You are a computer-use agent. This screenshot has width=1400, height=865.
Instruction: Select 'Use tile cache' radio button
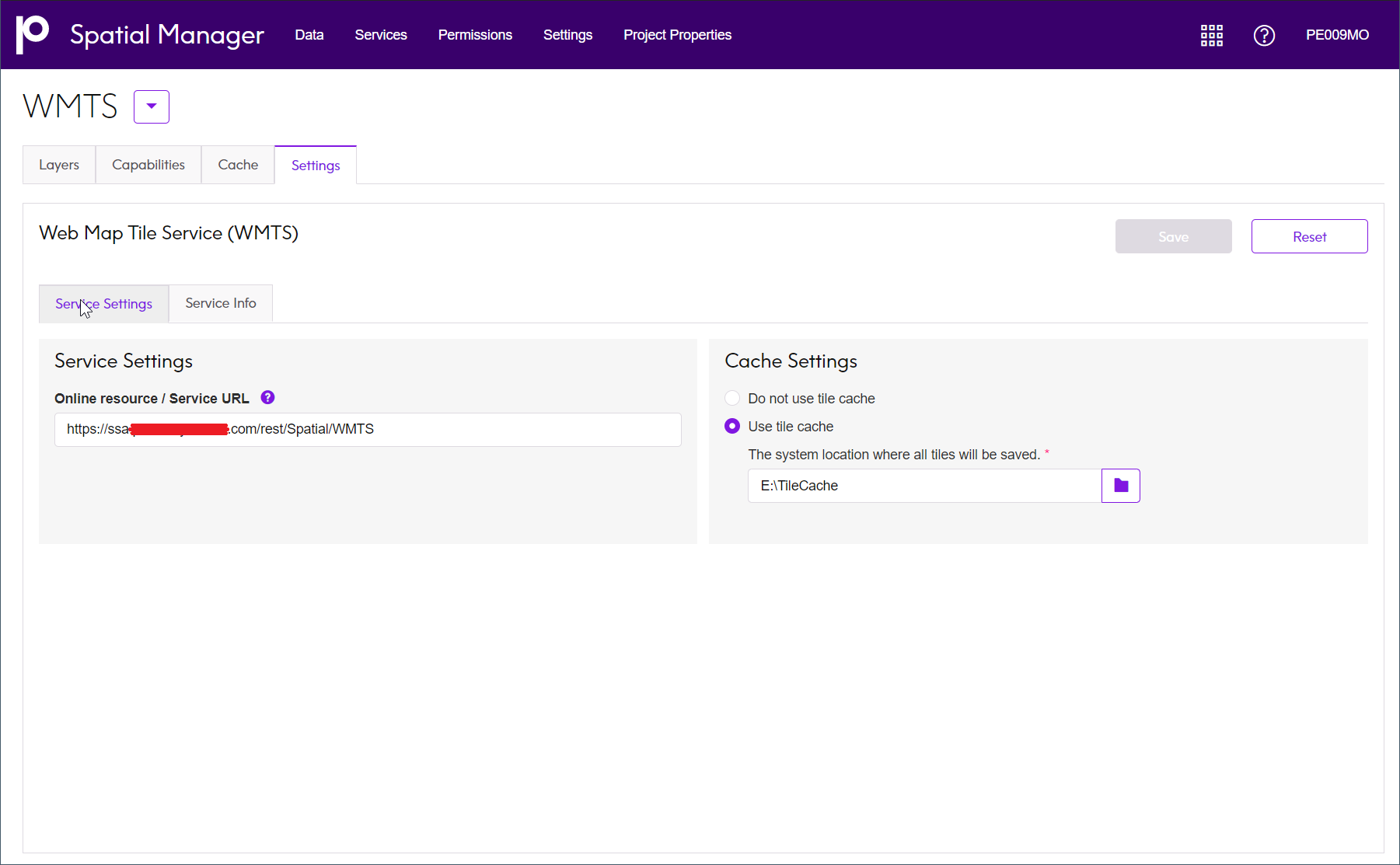[732, 426]
